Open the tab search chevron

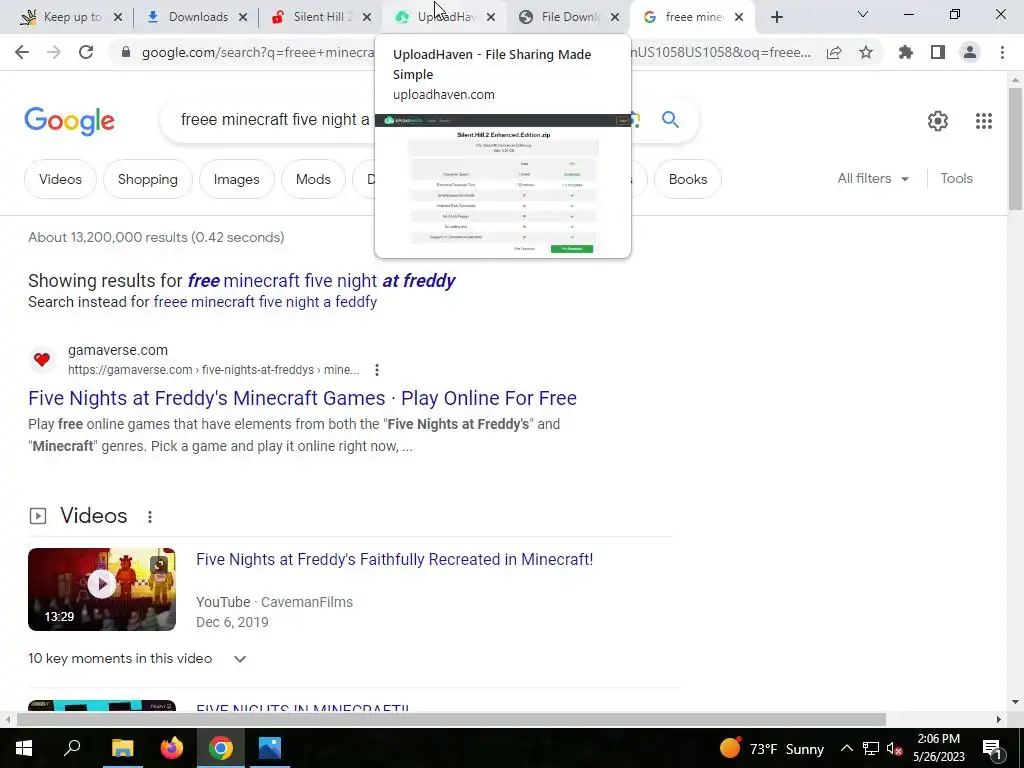coord(863,14)
